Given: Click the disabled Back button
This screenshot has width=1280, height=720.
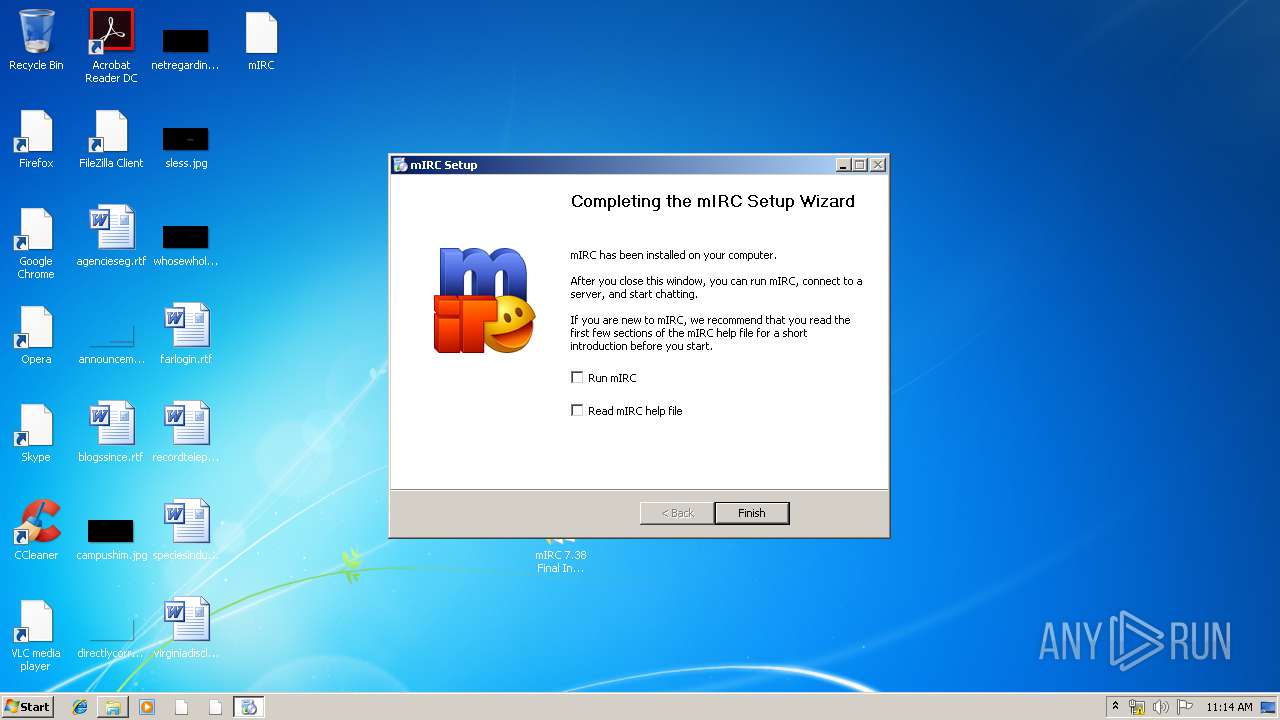Looking at the screenshot, I should click(677, 513).
